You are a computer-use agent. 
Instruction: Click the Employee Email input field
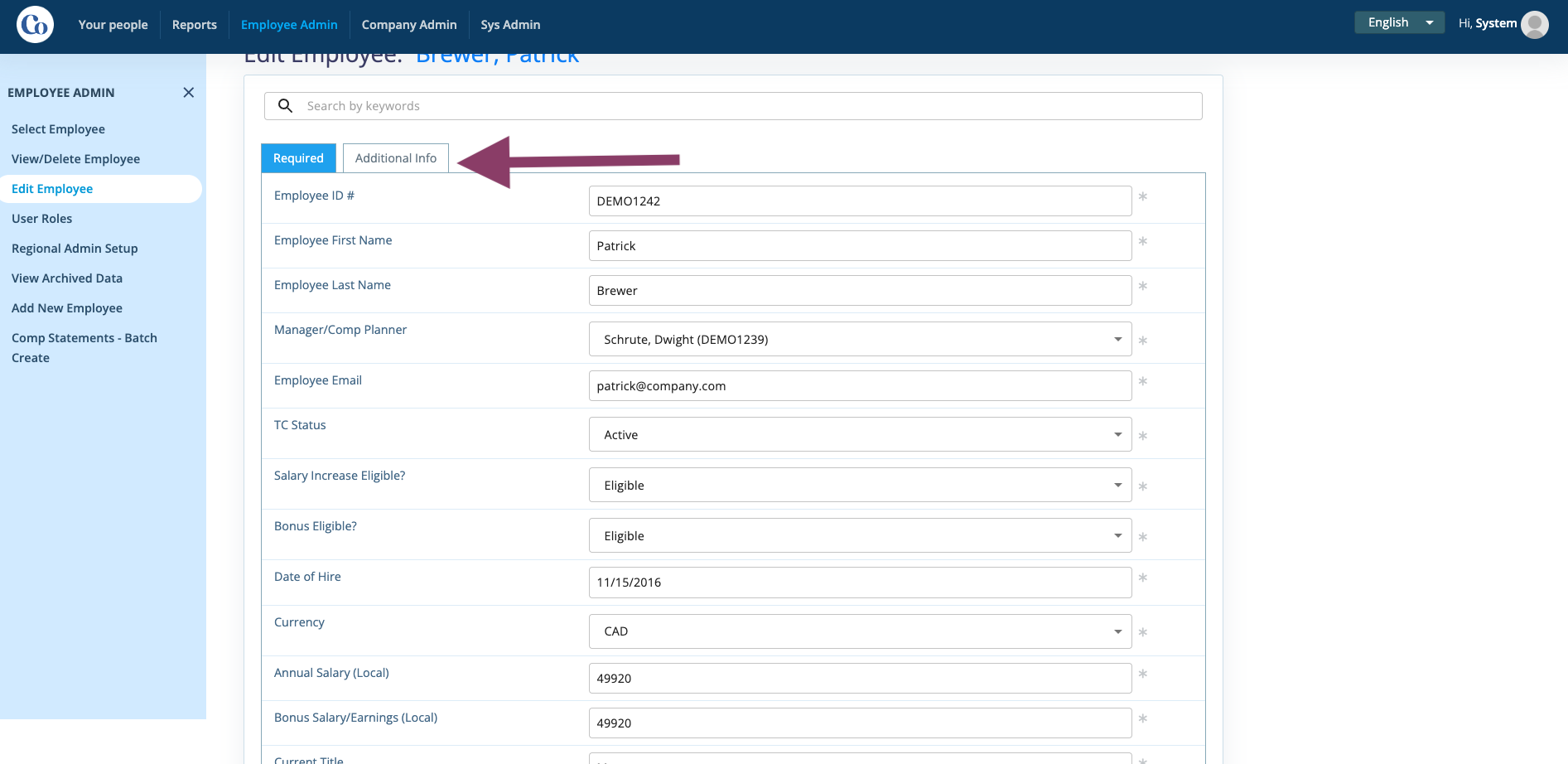(x=860, y=385)
